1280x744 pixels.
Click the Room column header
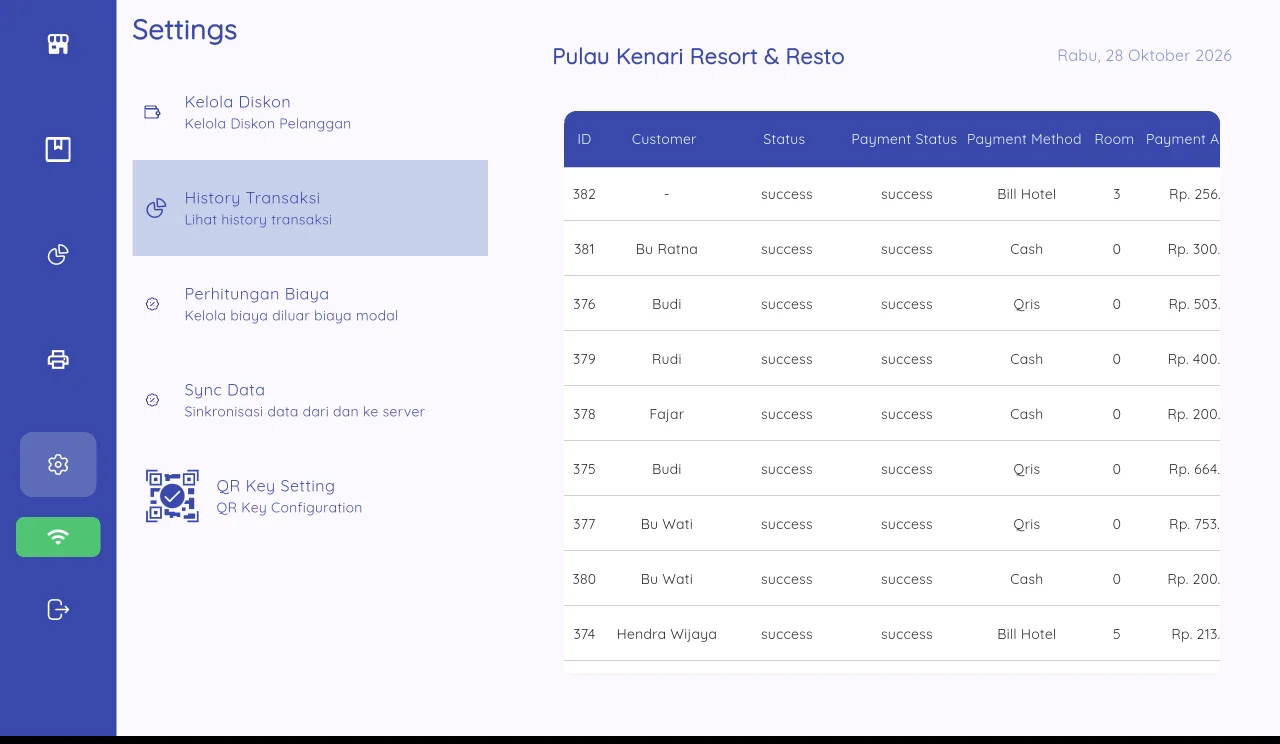point(1114,139)
